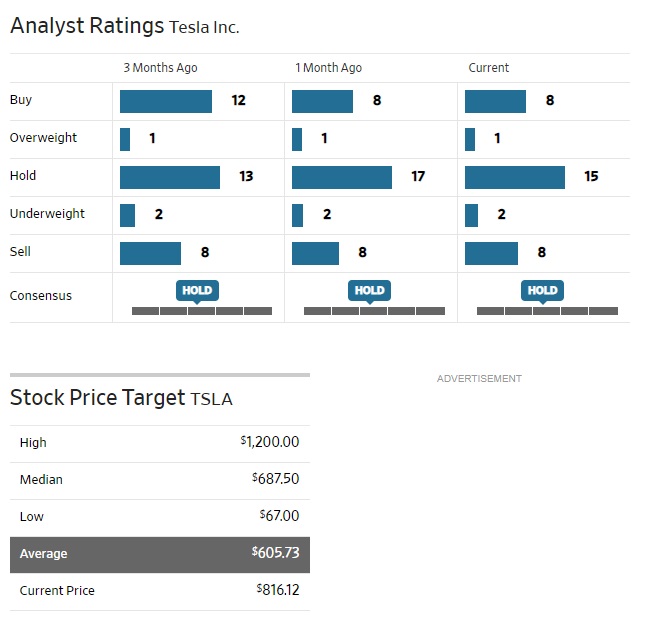This screenshot has height=622, width=647.
Task: Click the 1 Month Ago column header
Action: tap(328, 68)
